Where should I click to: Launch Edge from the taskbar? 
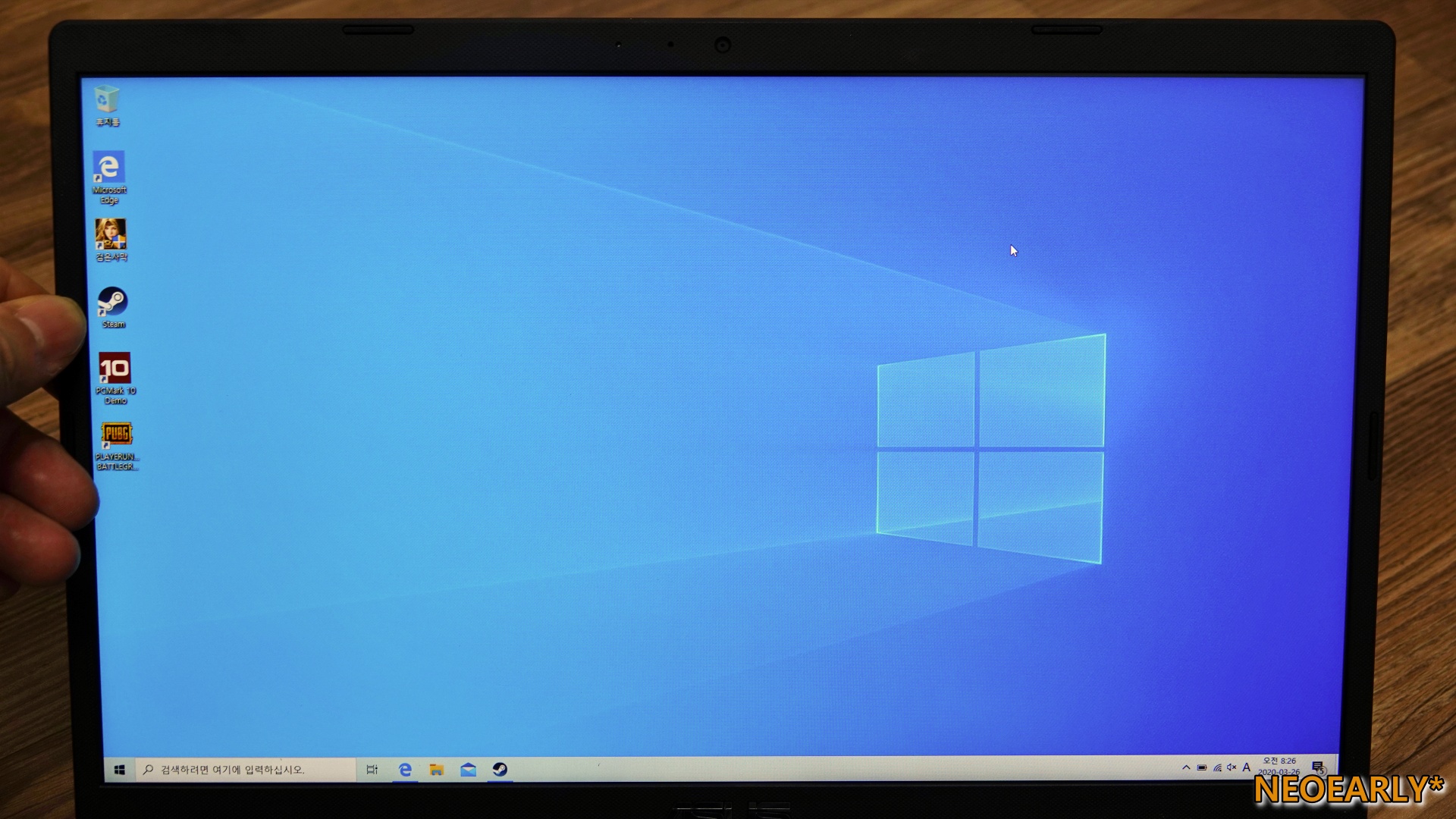pyautogui.click(x=405, y=770)
